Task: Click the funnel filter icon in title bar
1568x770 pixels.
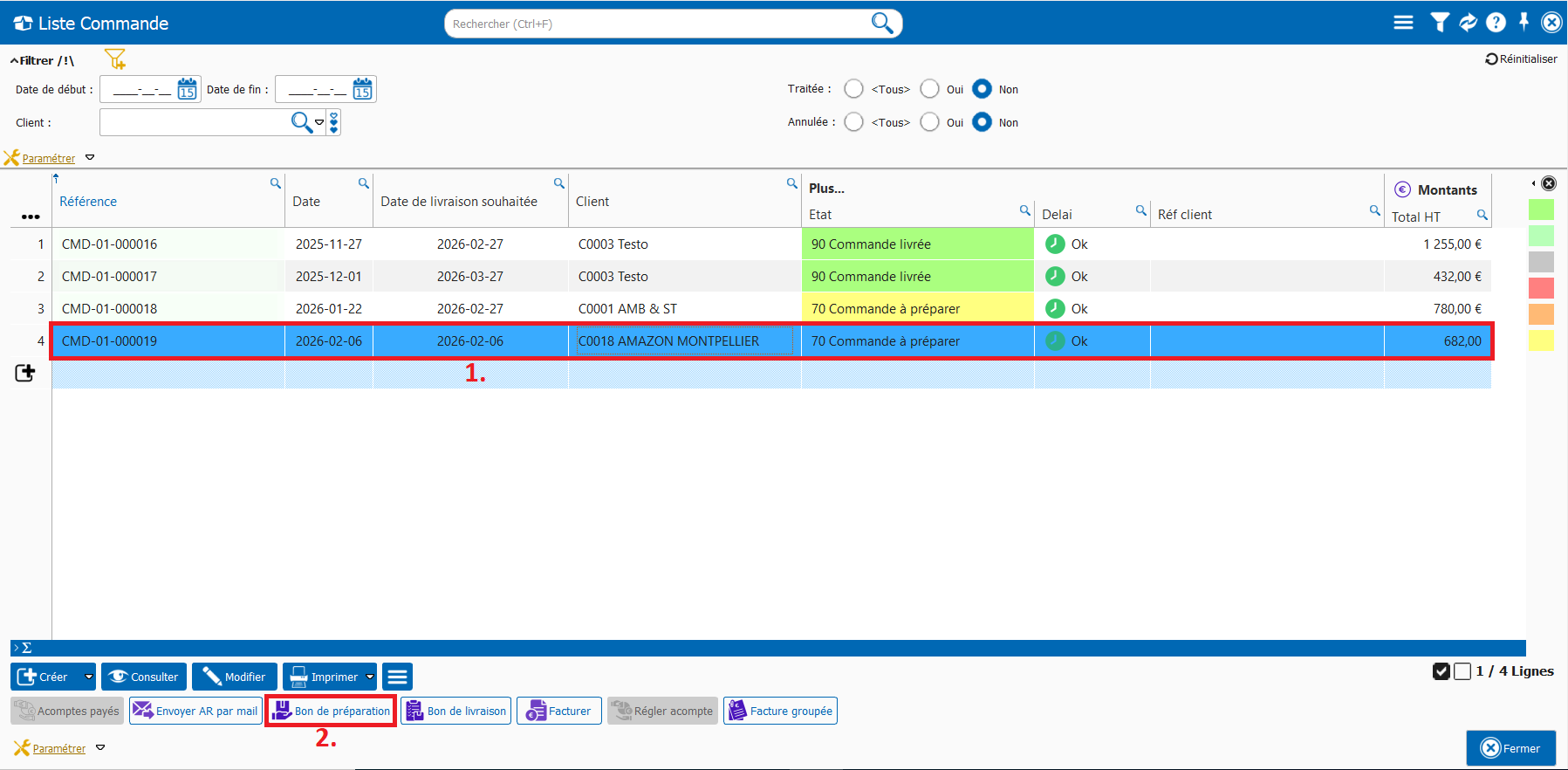Action: (1439, 23)
